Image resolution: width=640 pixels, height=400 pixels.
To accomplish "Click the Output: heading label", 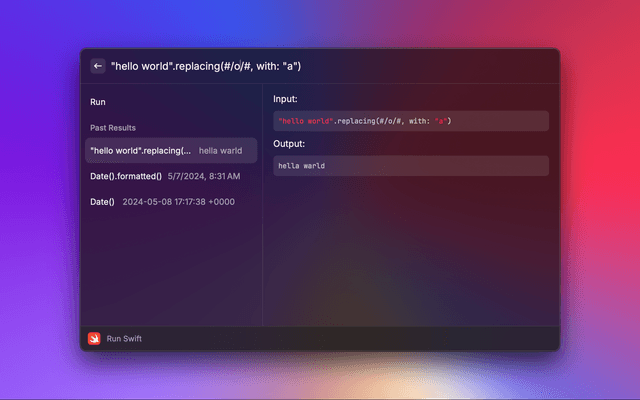I will point(290,144).
